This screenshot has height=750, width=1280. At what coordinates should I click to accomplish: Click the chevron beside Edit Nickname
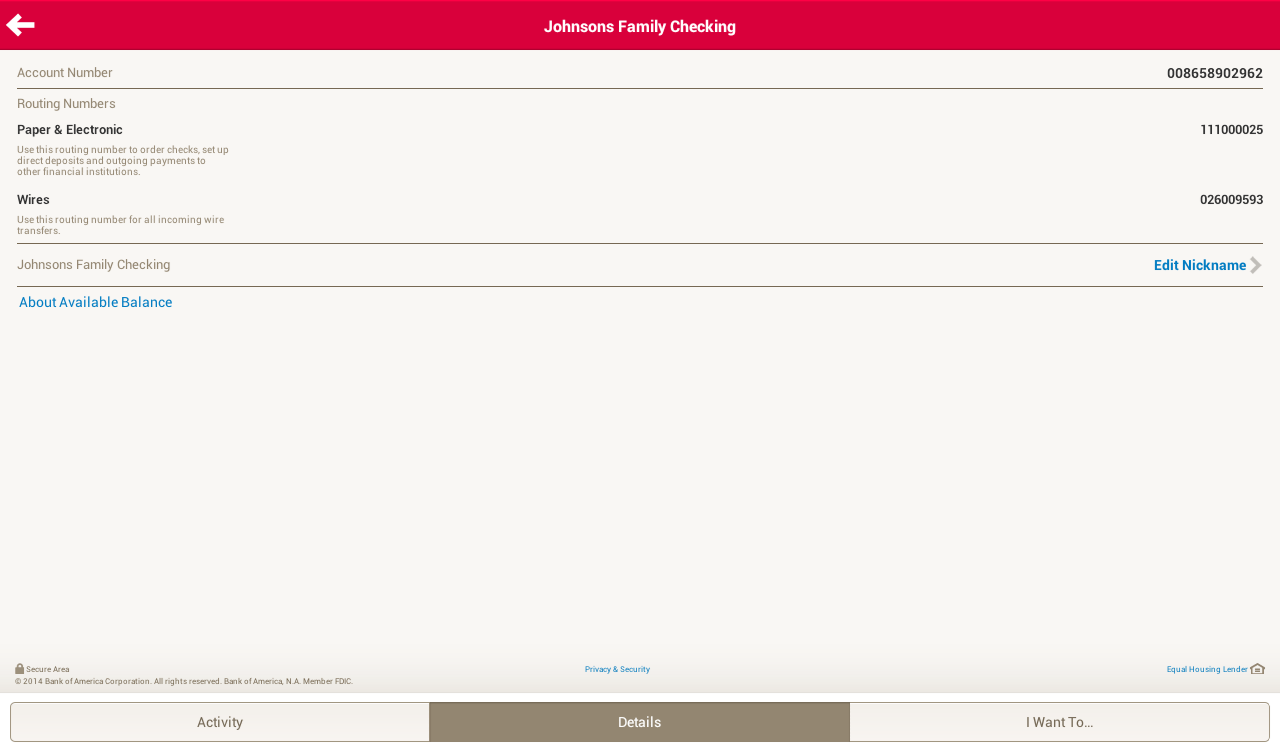pyautogui.click(x=1256, y=265)
